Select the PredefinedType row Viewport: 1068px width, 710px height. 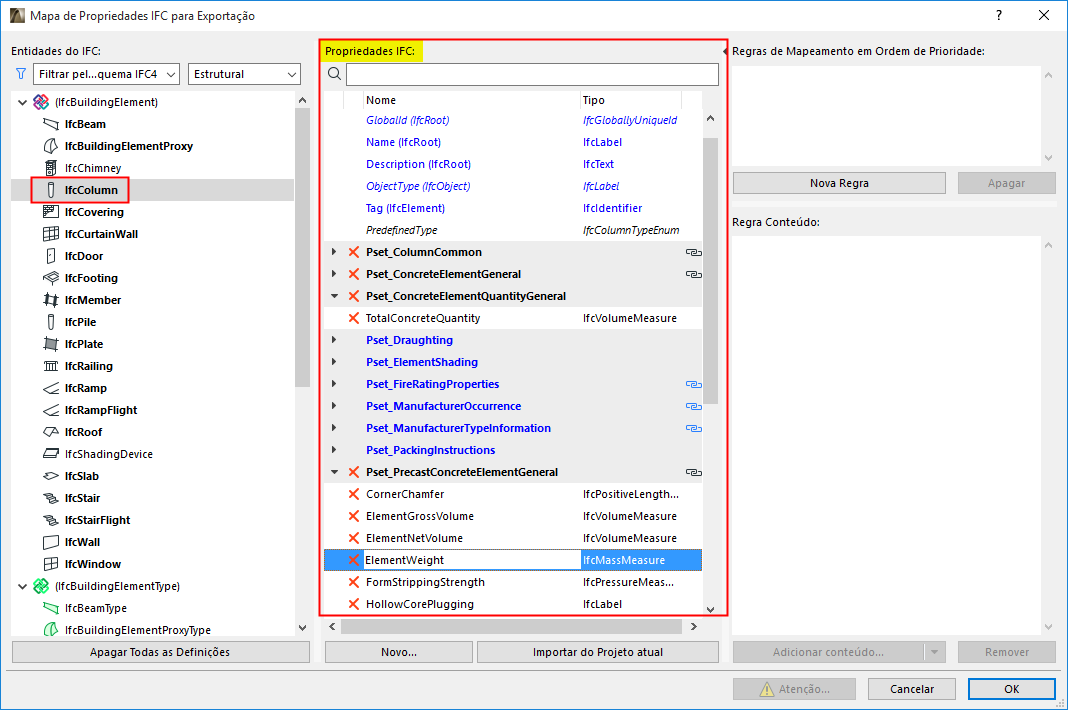pos(513,230)
